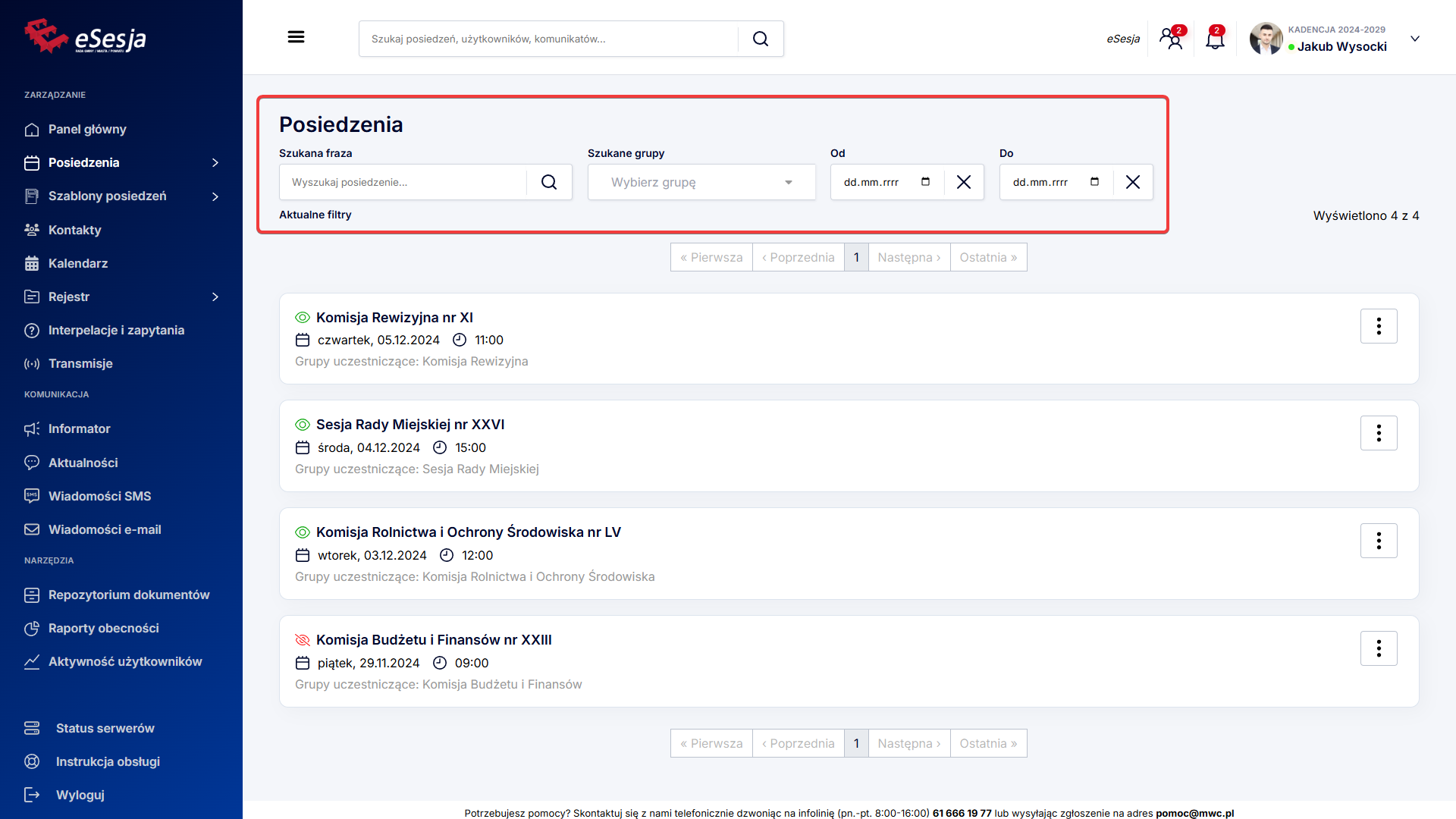The width and height of the screenshot is (1456, 819).
Task: Click the Interpelacje i zapytania question icon
Action: [32, 330]
